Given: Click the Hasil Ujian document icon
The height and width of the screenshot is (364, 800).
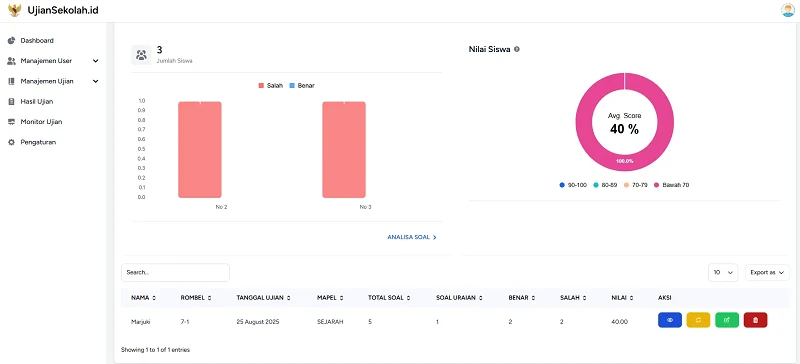Looking at the screenshot, I should point(11,102).
